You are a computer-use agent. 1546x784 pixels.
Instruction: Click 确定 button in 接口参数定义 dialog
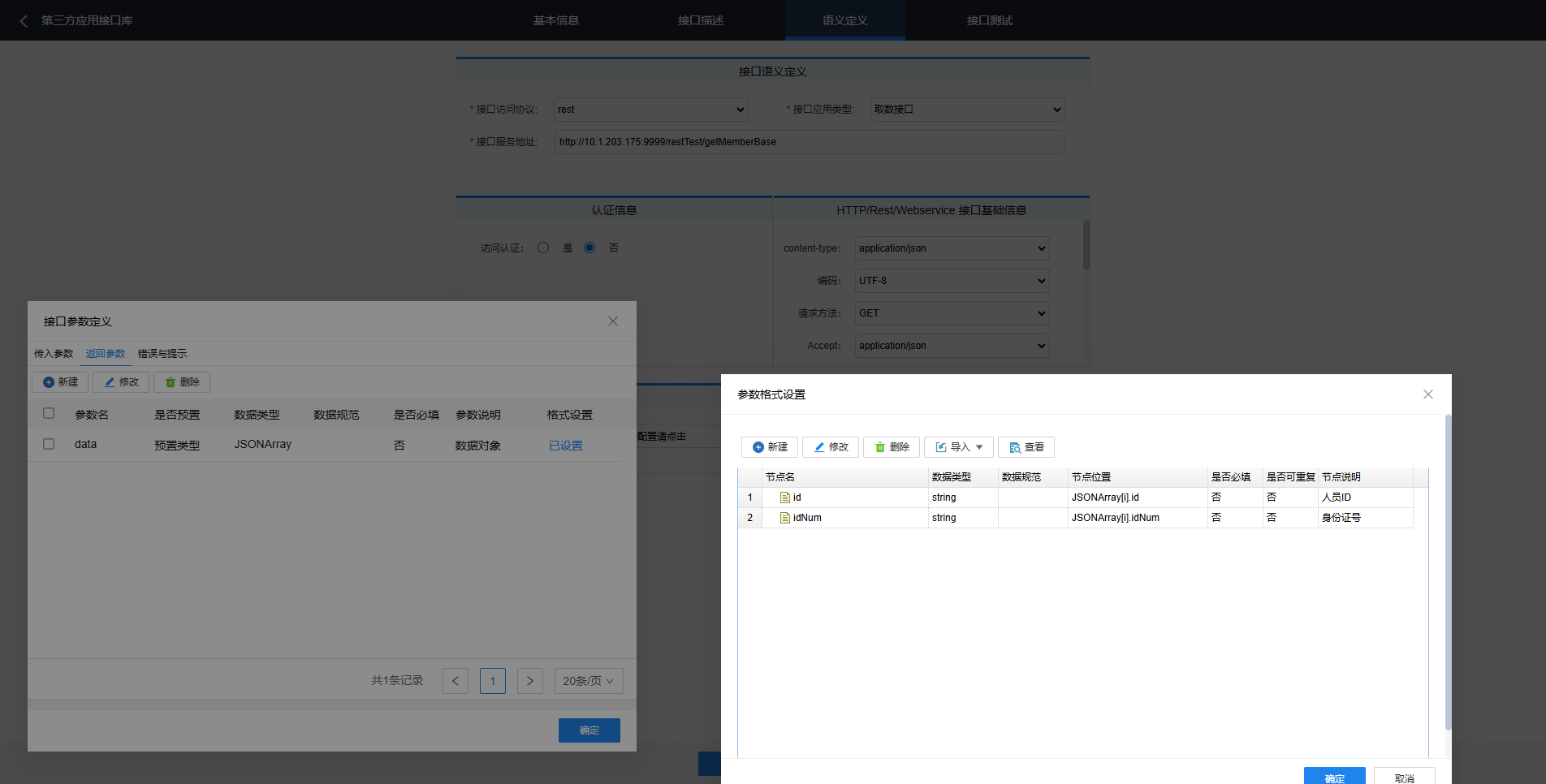[589, 730]
